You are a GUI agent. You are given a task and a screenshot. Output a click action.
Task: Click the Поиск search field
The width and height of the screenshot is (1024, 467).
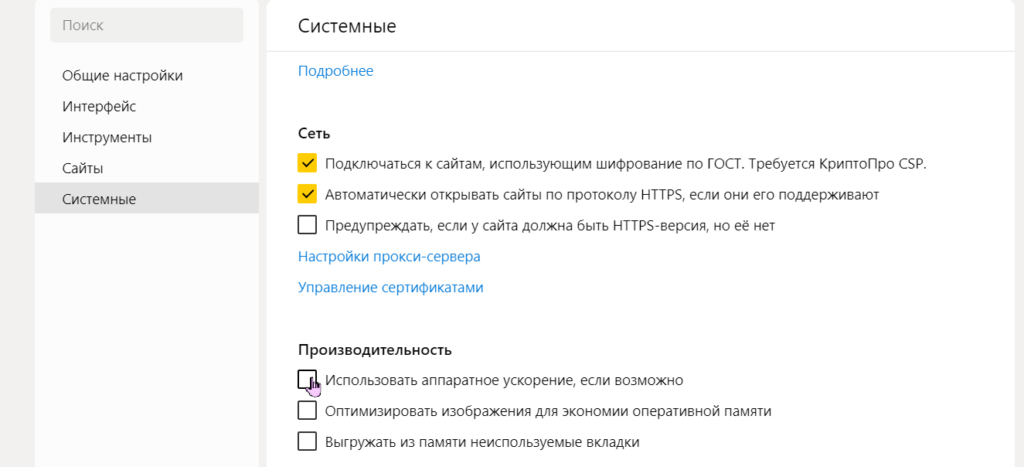tap(146, 25)
